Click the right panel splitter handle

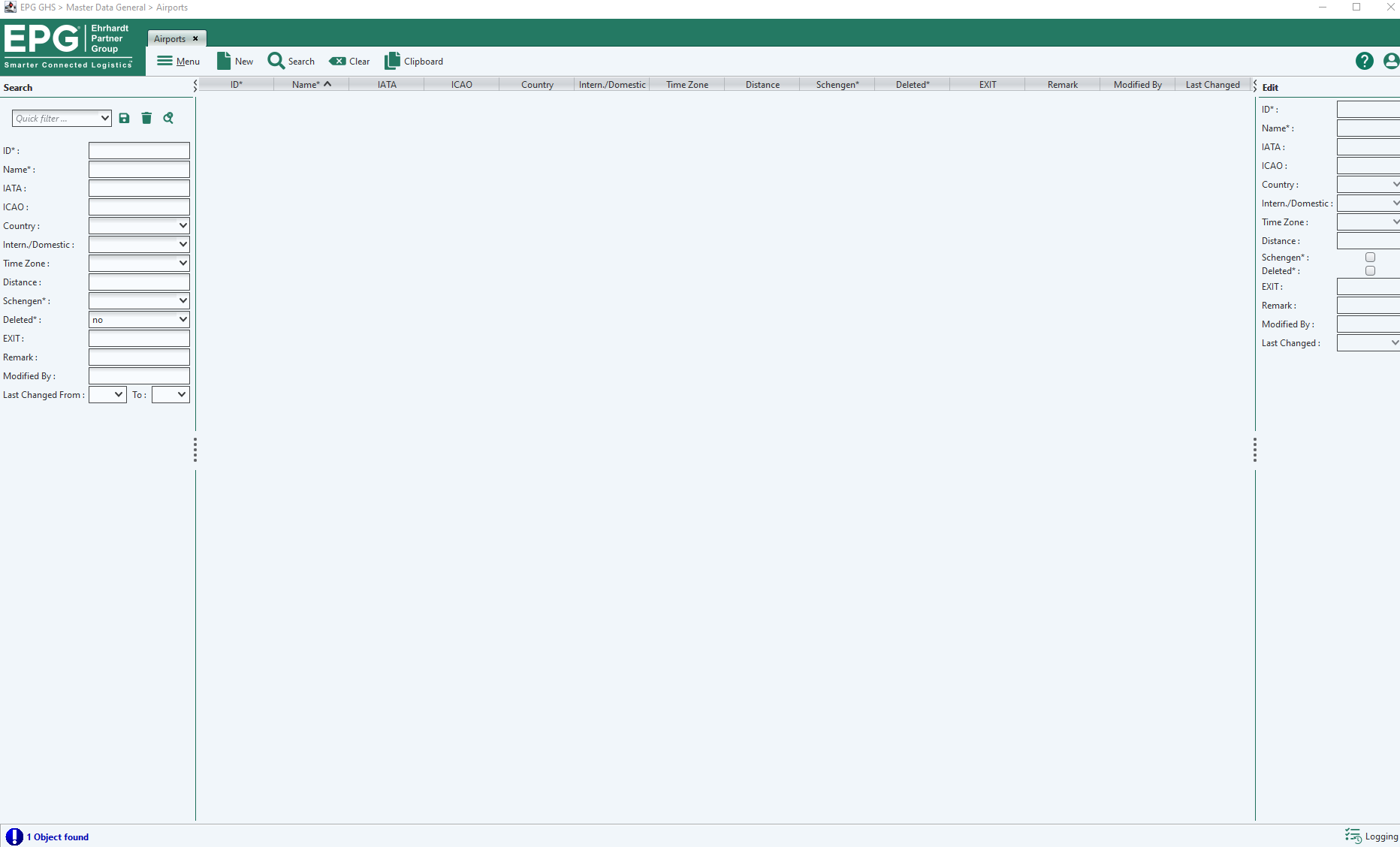pos(1255,450)
